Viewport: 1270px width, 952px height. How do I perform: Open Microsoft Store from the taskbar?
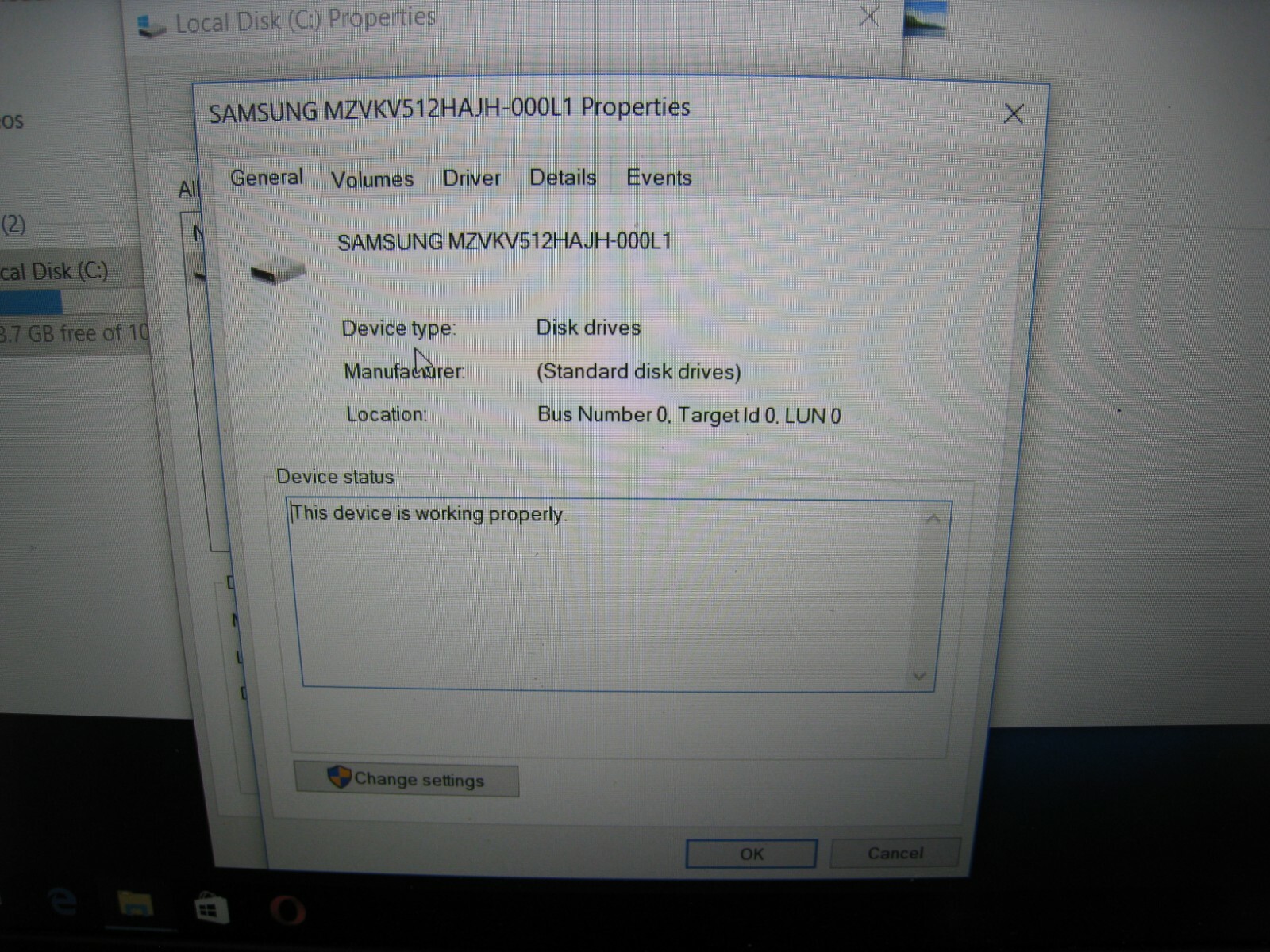211,908
